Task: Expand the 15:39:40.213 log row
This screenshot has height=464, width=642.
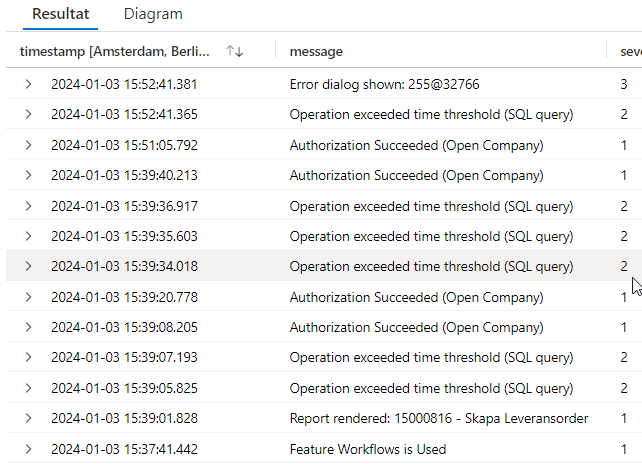Action: (28, 175)
